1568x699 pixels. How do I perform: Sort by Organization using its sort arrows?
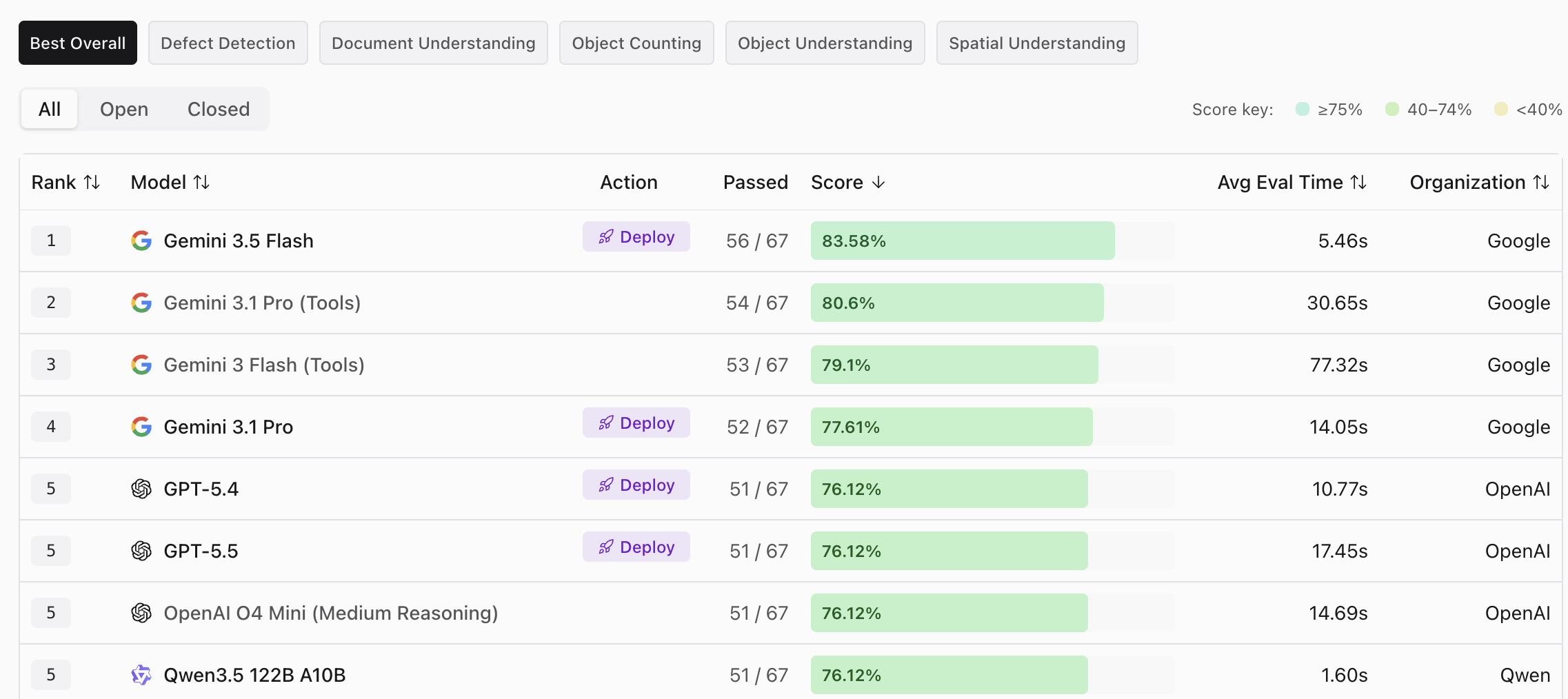point(1541,182)
